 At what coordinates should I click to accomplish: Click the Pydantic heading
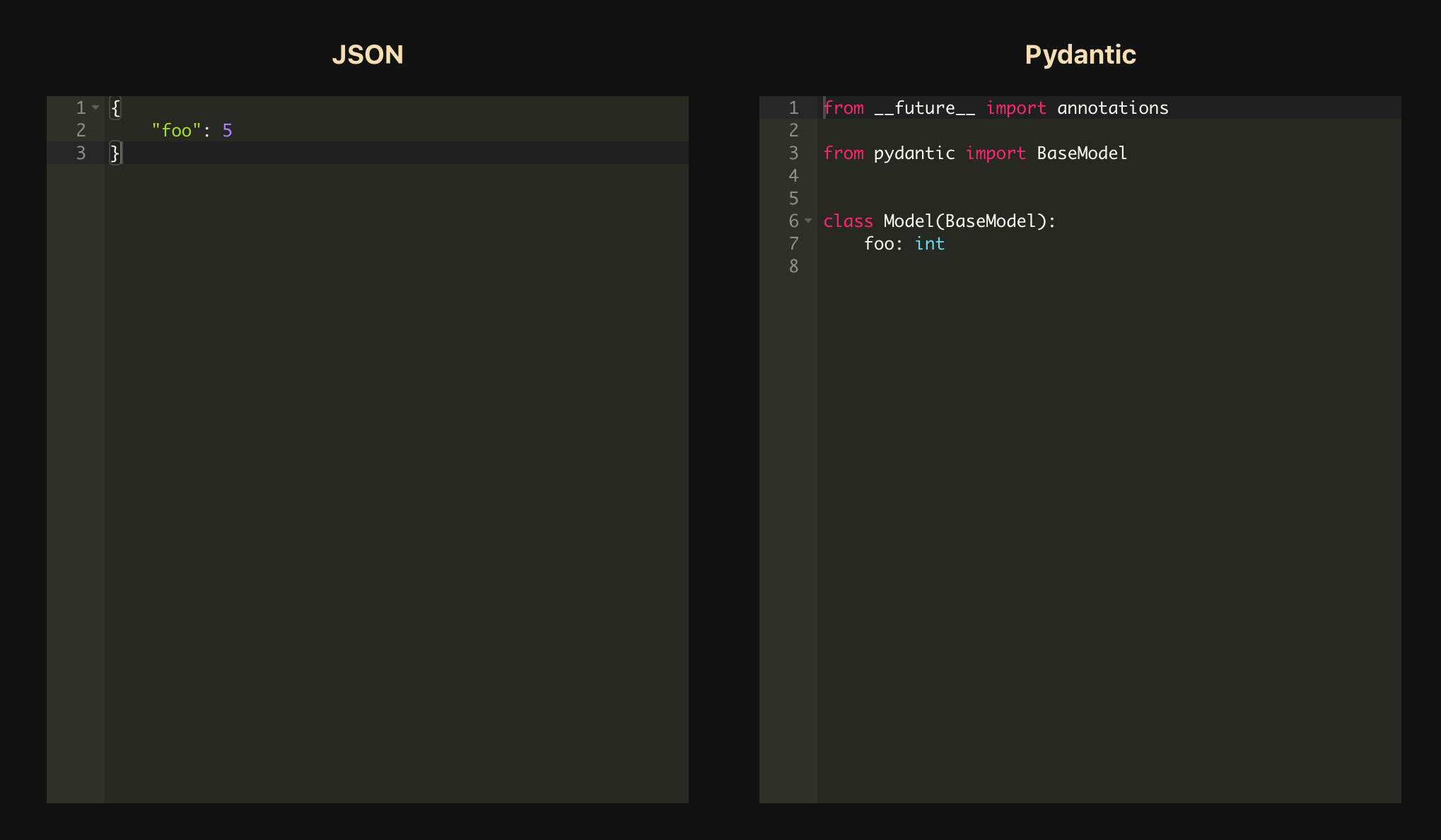click(1080, 54)
